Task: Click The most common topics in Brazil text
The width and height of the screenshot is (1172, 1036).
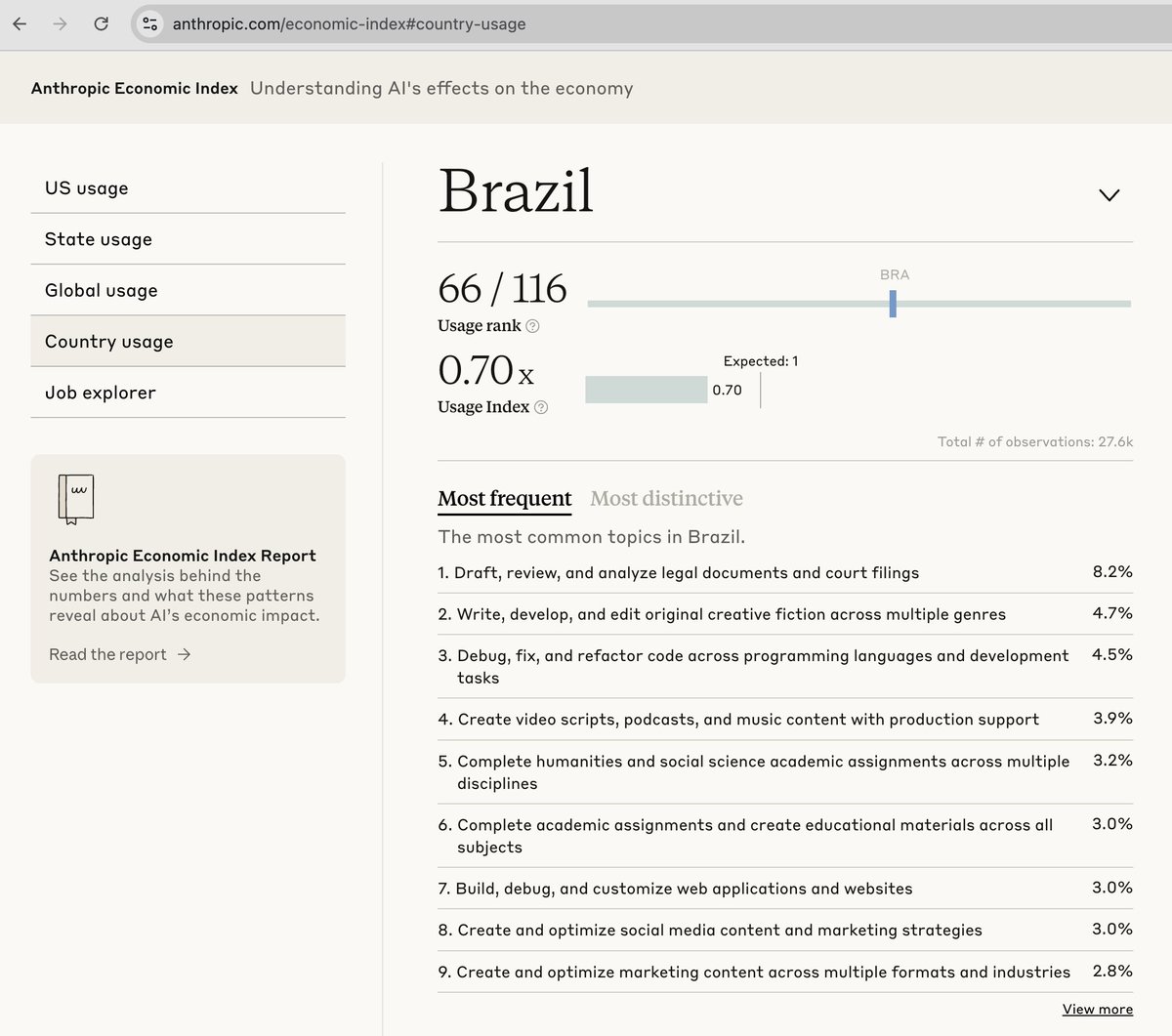Action: point(591,536)
